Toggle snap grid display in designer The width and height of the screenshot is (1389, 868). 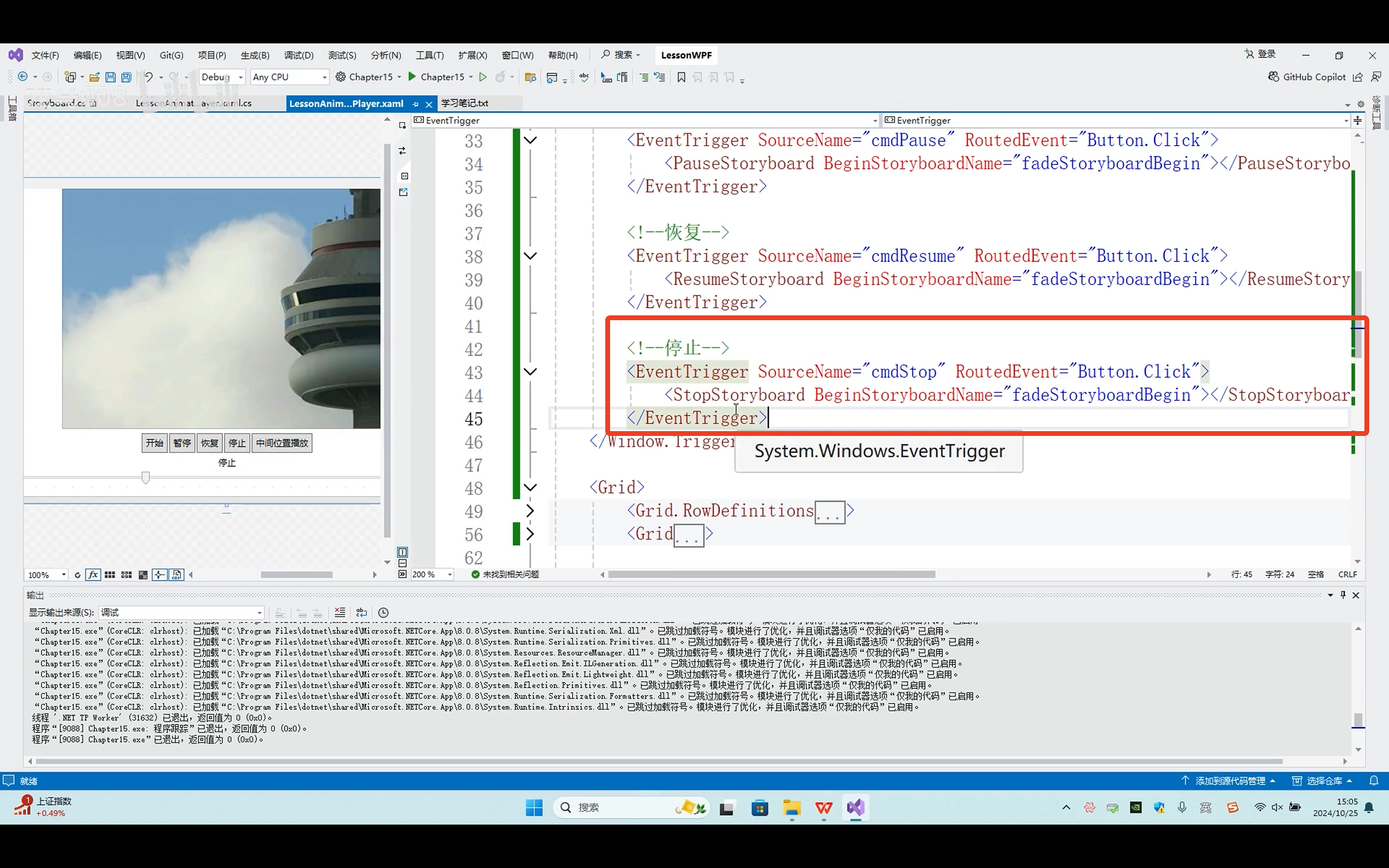coord(109,575)
